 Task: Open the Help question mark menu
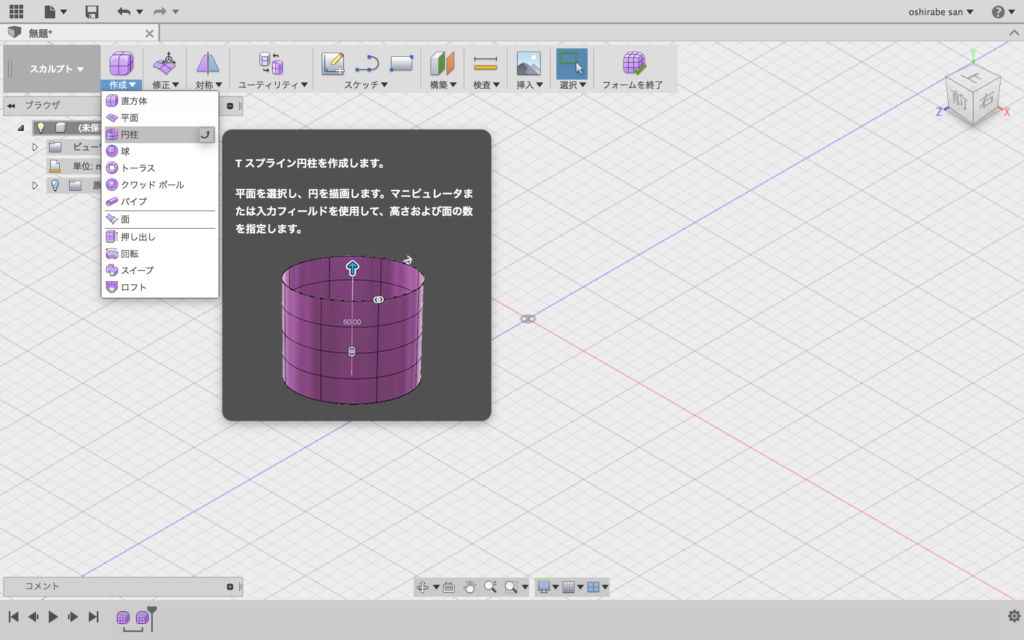pyautogui.click(x=998, y=12)
